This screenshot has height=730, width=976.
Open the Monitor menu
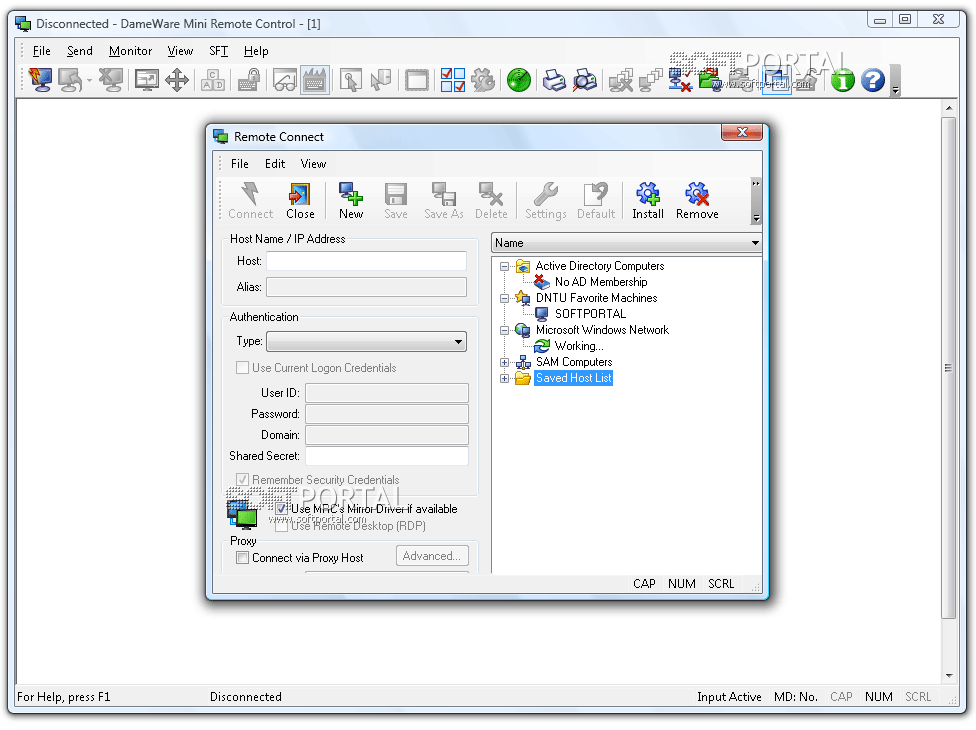[x=130, y=51]
